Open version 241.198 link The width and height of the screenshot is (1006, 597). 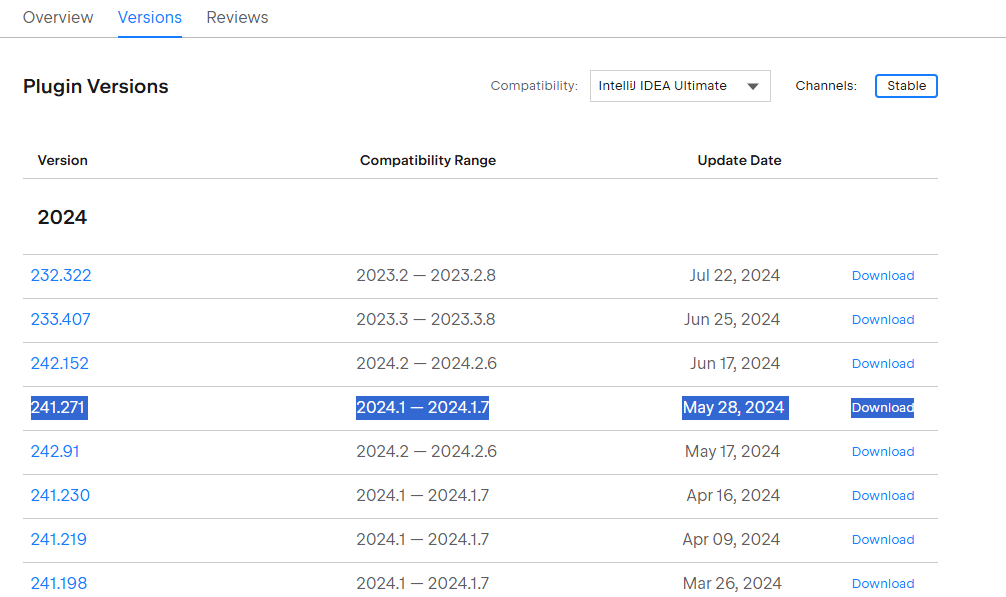point(59,584)
